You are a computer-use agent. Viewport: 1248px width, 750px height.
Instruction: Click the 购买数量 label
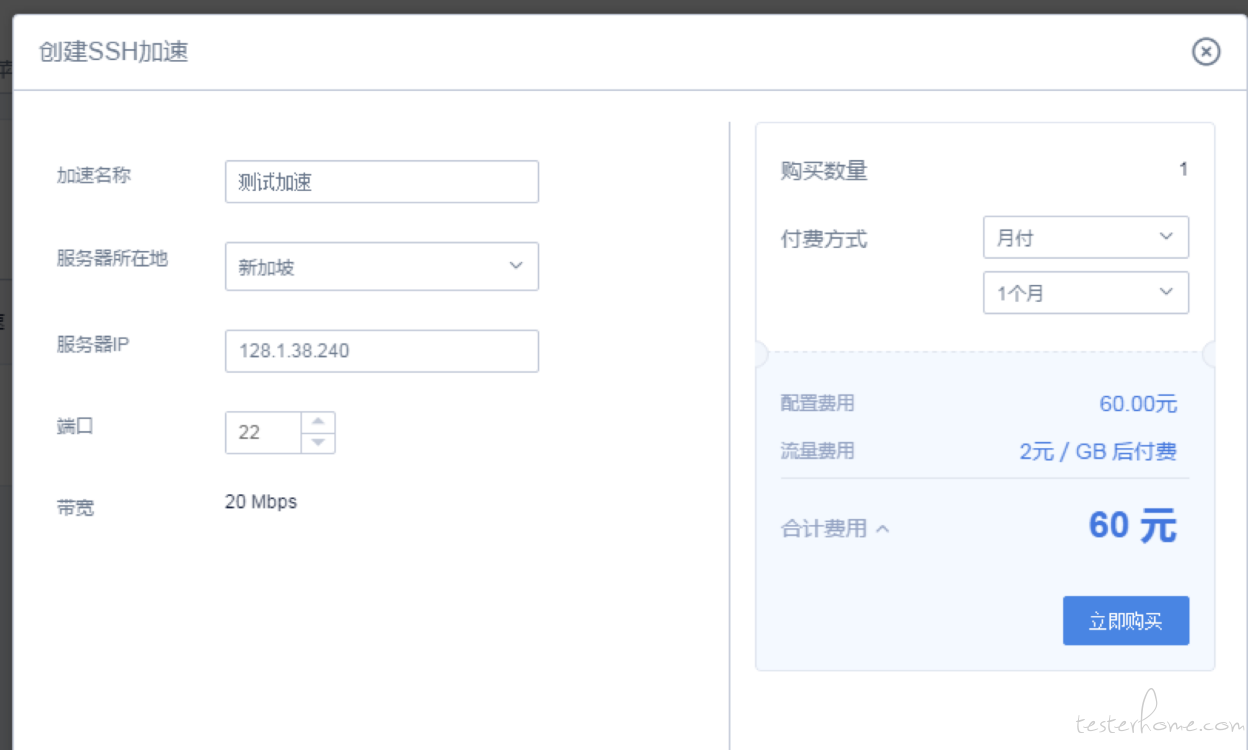(x=824, y=171)
